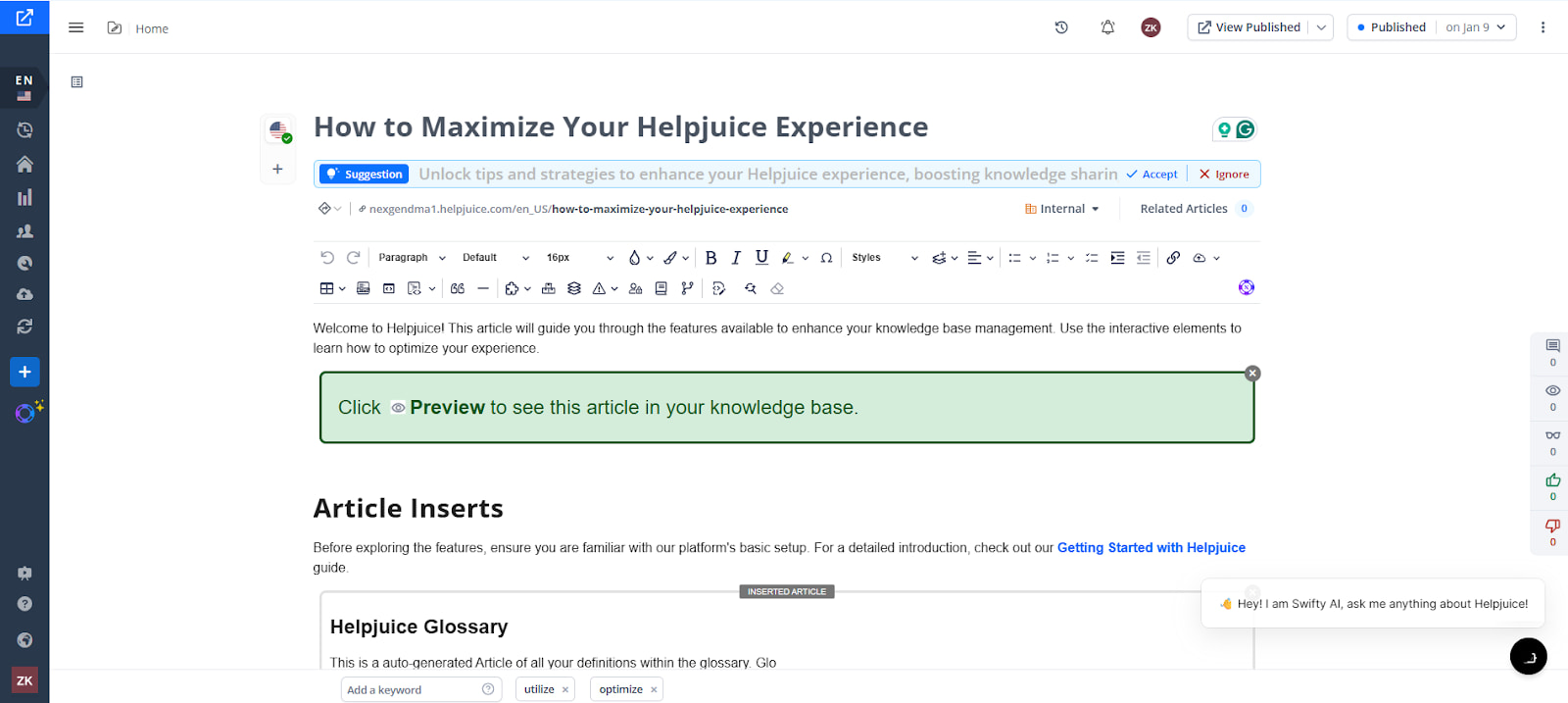Remove the optimize keyword tag
The height and width of the screenshot is (703, 1568).
(654, 690)
